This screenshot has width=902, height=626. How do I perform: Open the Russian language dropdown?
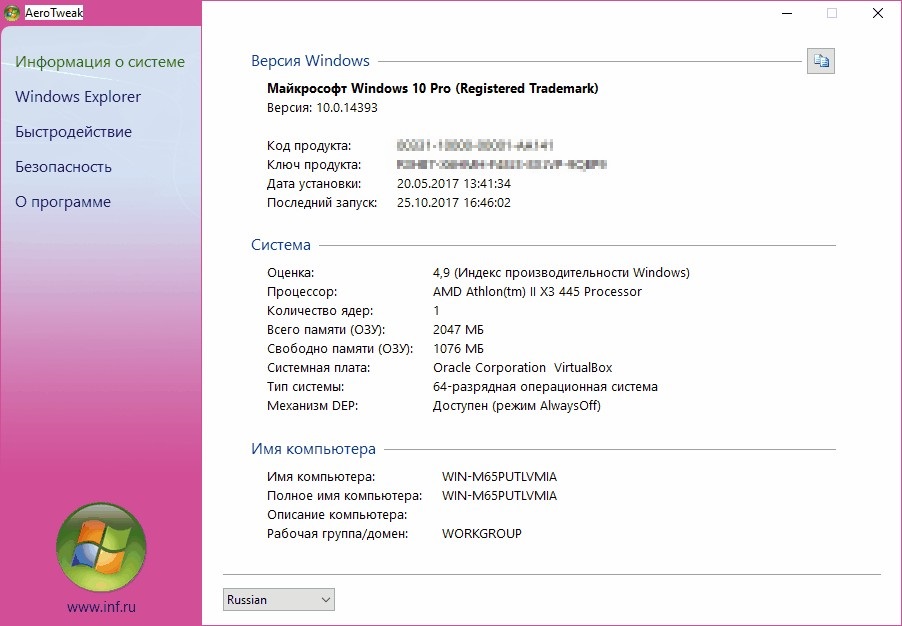(278, 600)
